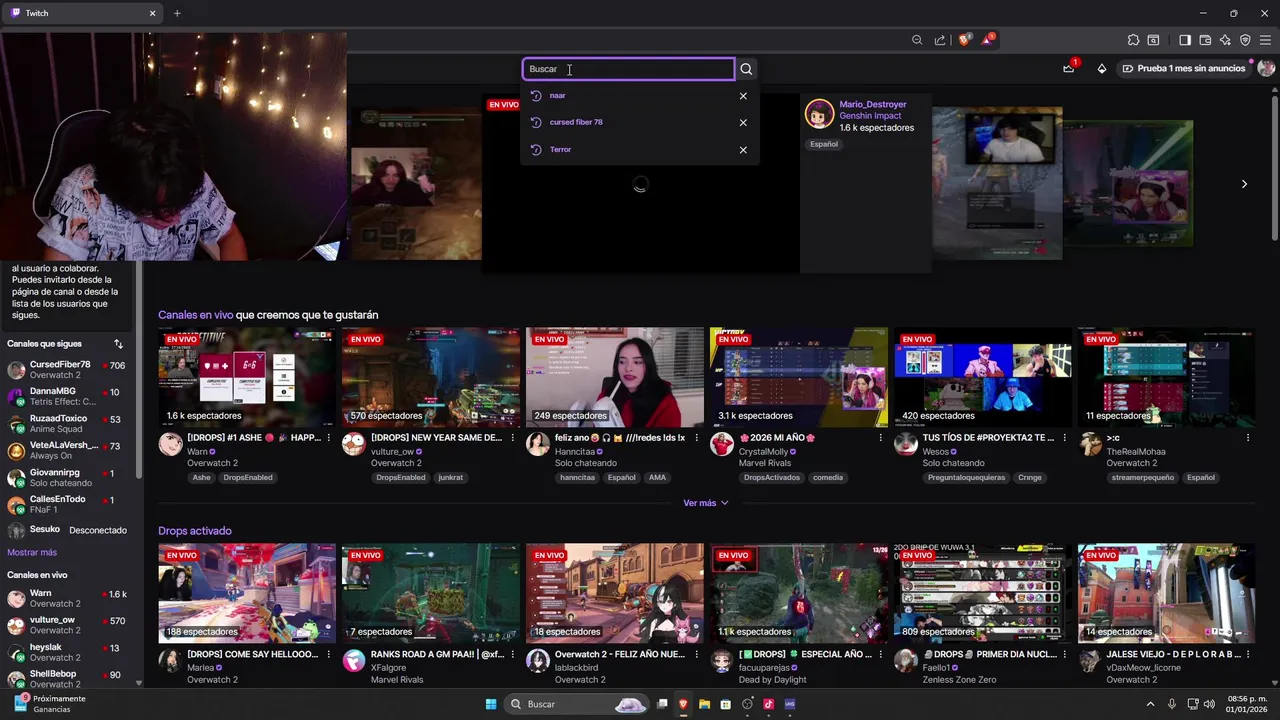Open Warn stream thumbnail with 1.6 k viewers
The image size is (1280, 720).
point(247,377)
